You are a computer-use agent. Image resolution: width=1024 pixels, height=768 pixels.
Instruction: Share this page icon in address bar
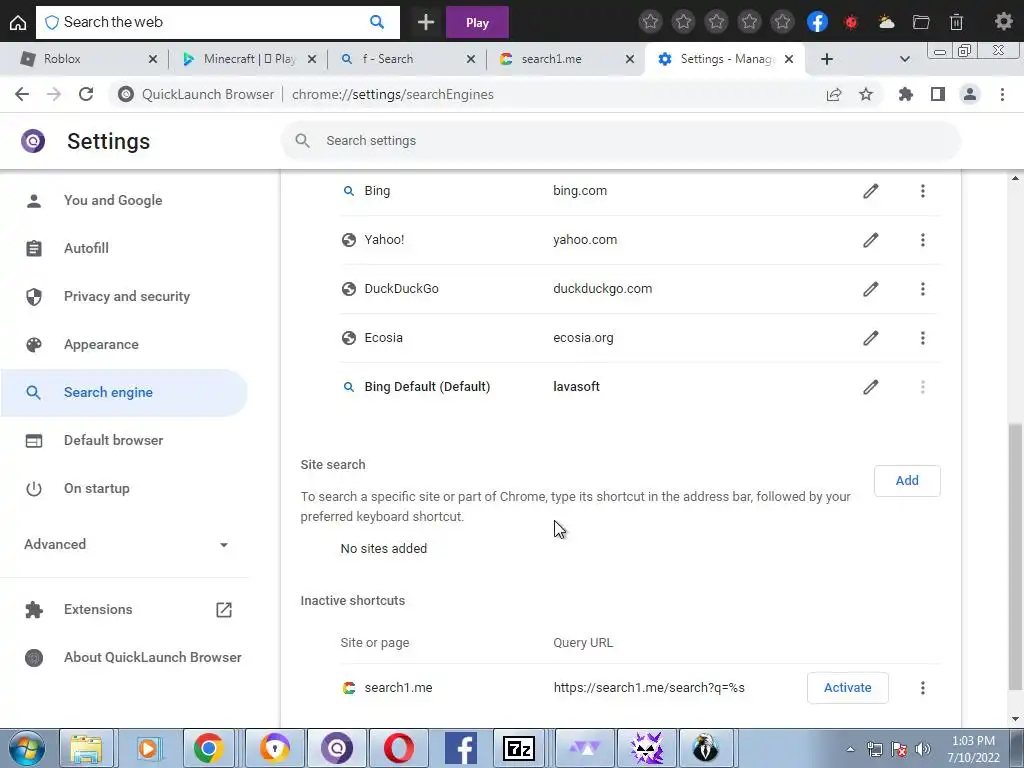834,94
